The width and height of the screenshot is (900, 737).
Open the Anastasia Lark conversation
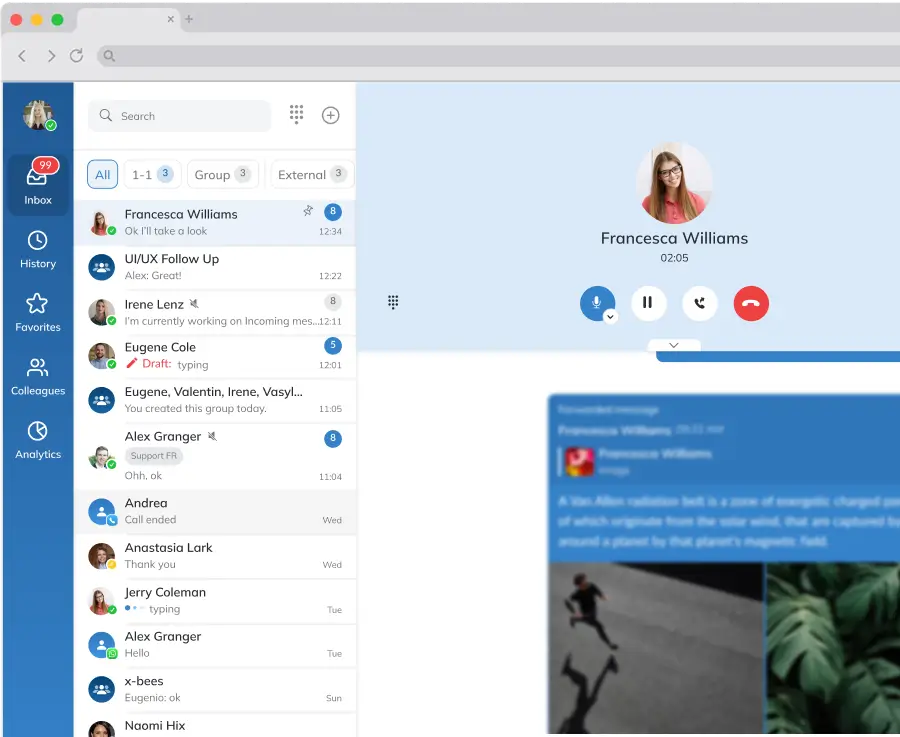pos(215,556)
